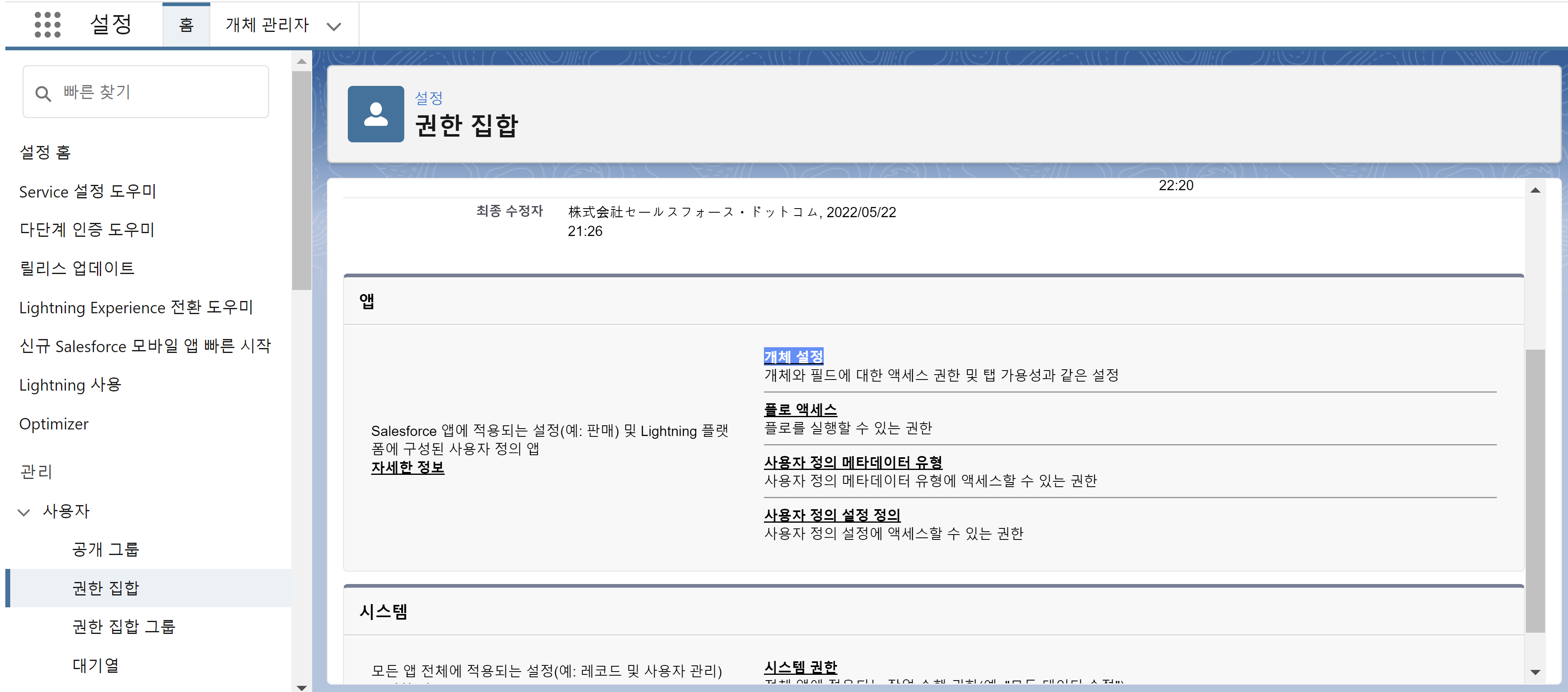The width and height of the screenshot is (1568, 692).
Task: Select 대기열 in sidebar
Action: click(x=96, y=665)
